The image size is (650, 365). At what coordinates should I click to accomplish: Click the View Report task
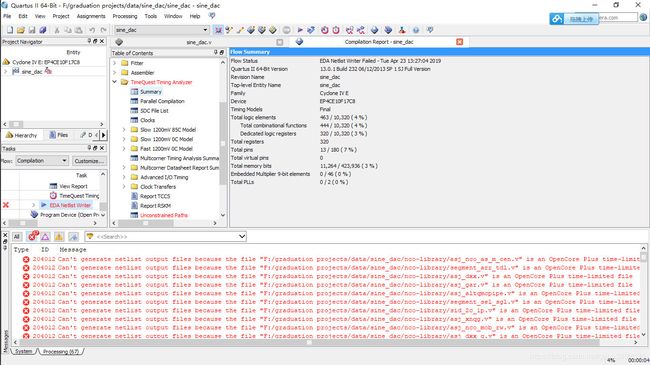tap(73, 186)
